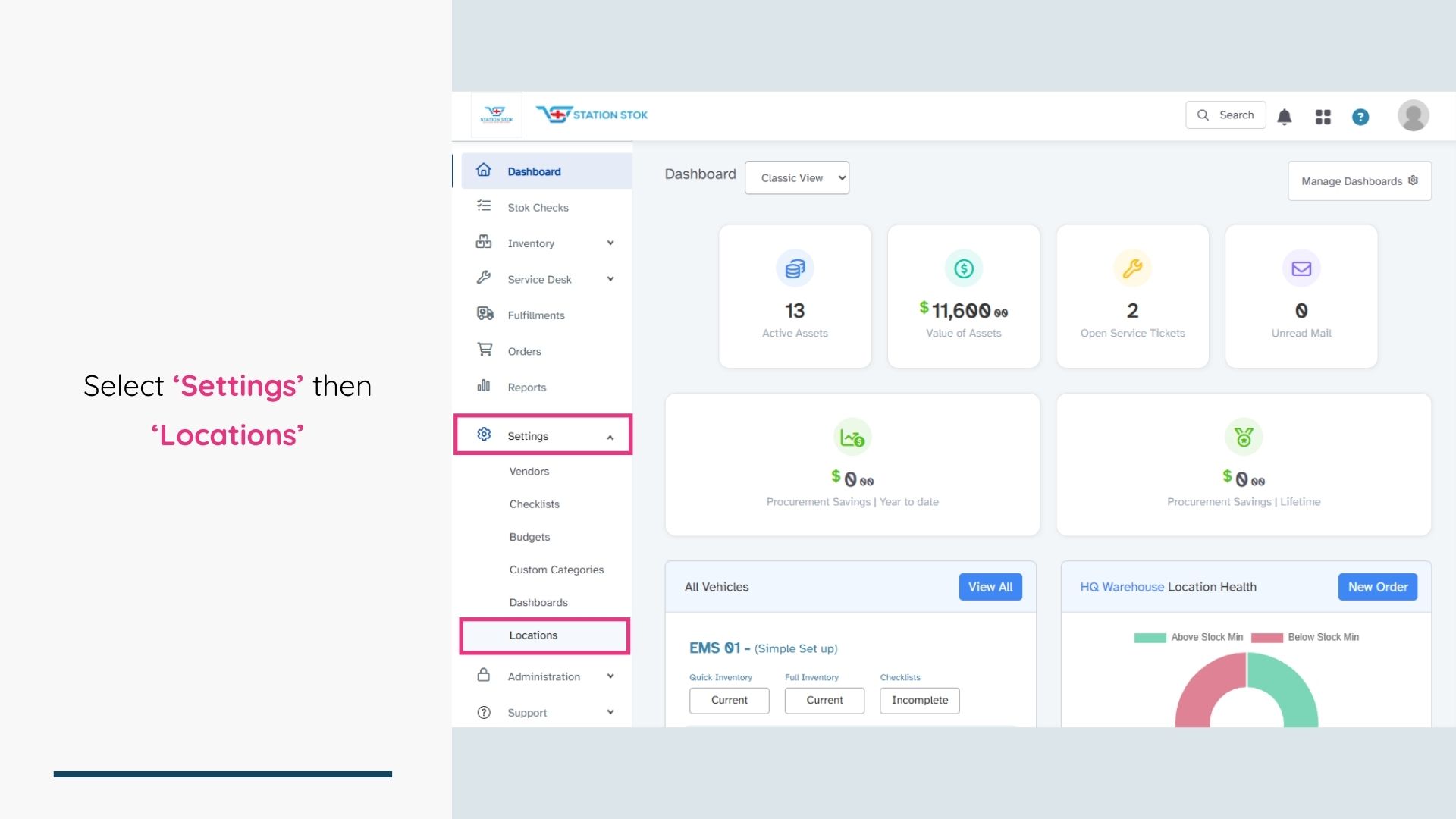
Task: Click the Reports bar chart icon
Action: click(484, 386)
